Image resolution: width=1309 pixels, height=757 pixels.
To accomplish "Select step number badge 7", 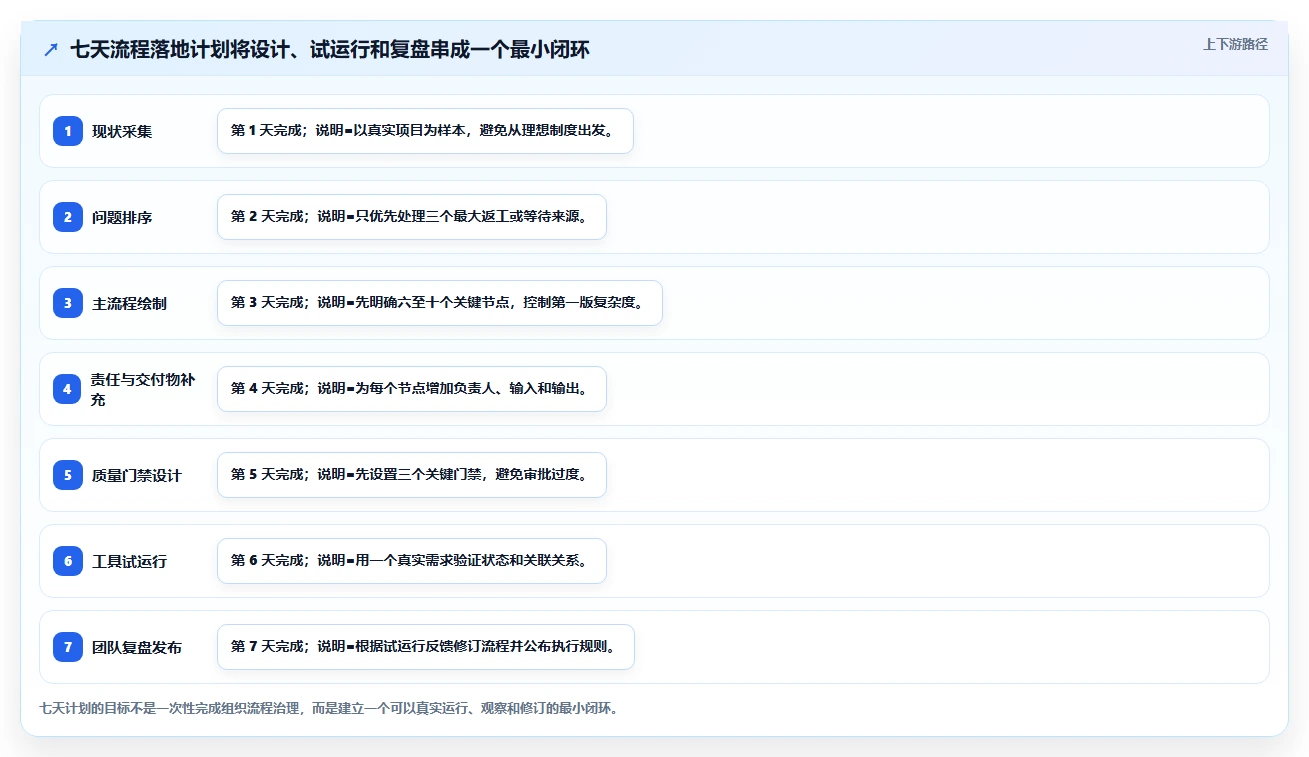I will tap(68, 647).
